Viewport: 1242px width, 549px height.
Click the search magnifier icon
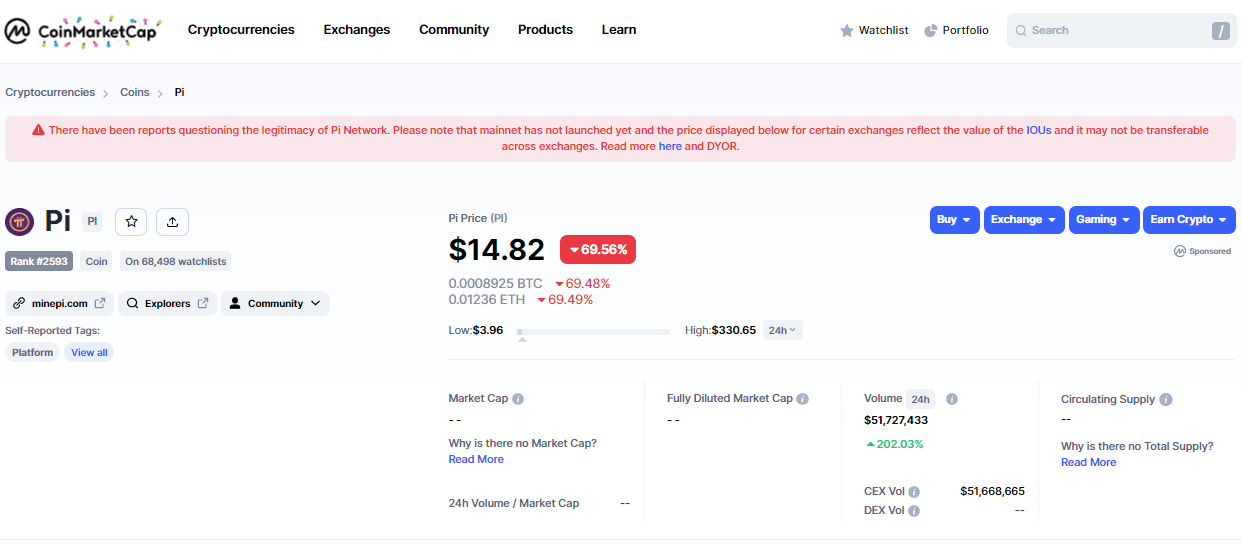1021,31
